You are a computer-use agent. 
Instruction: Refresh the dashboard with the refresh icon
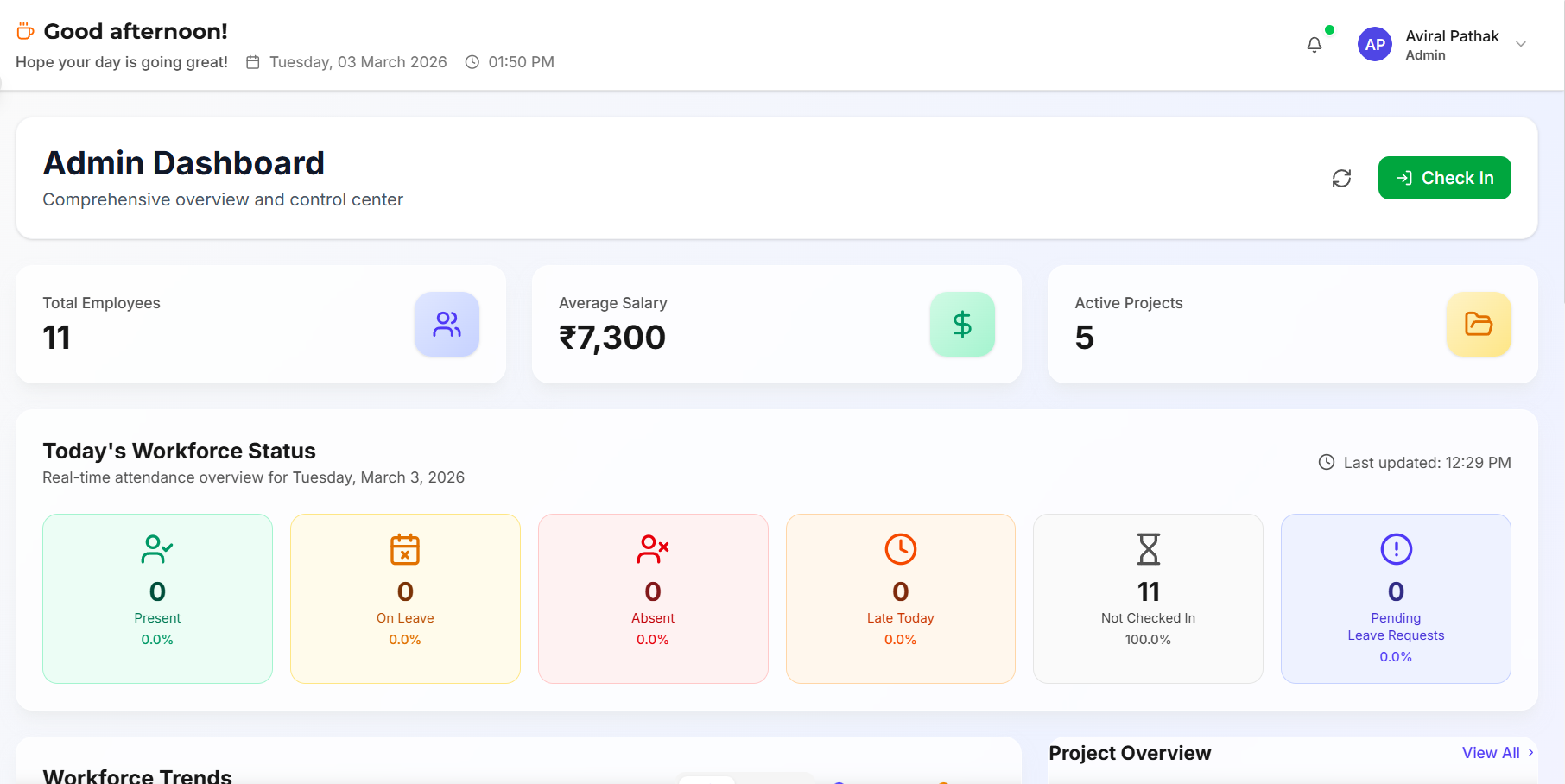[1341, 178]
